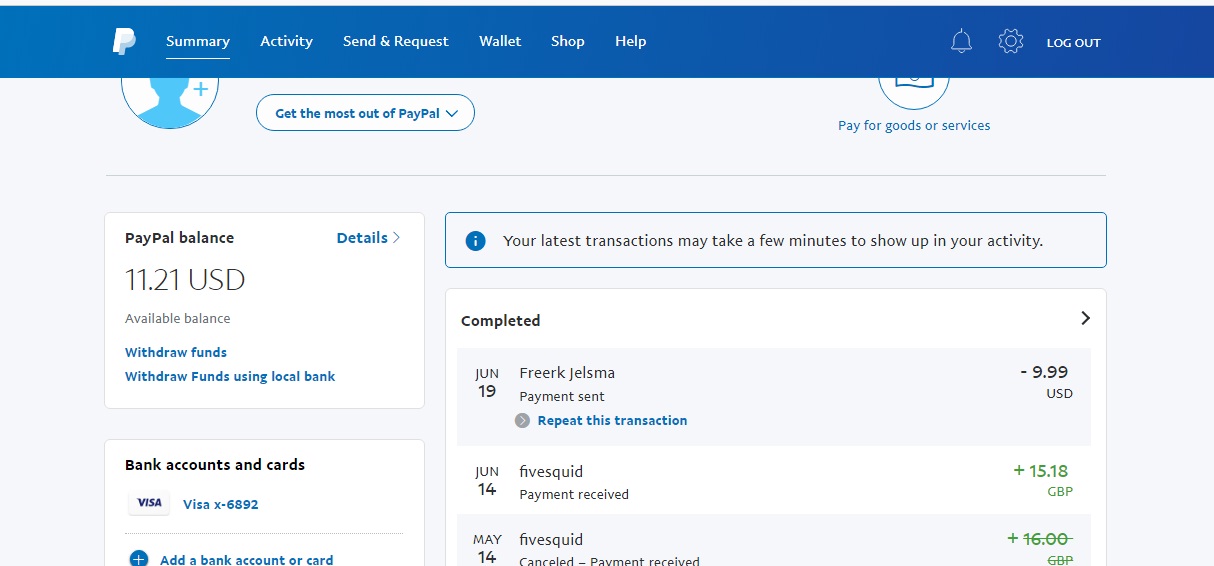Click the Withdraw funds link
The height and width of the screenshot is (566, 1214).
point(176,352)
